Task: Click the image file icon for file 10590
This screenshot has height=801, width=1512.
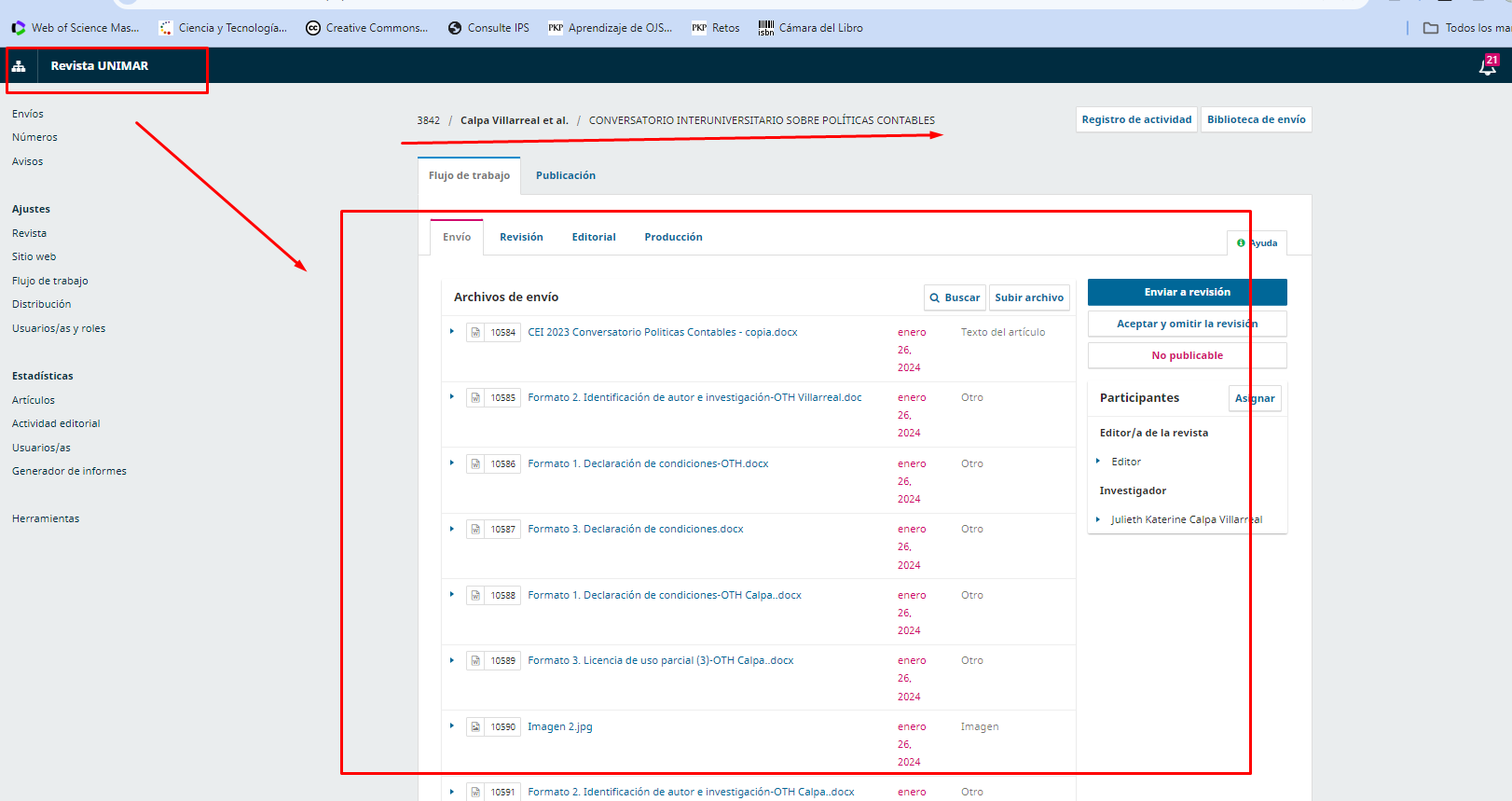Action: click(x=475, y=727)
